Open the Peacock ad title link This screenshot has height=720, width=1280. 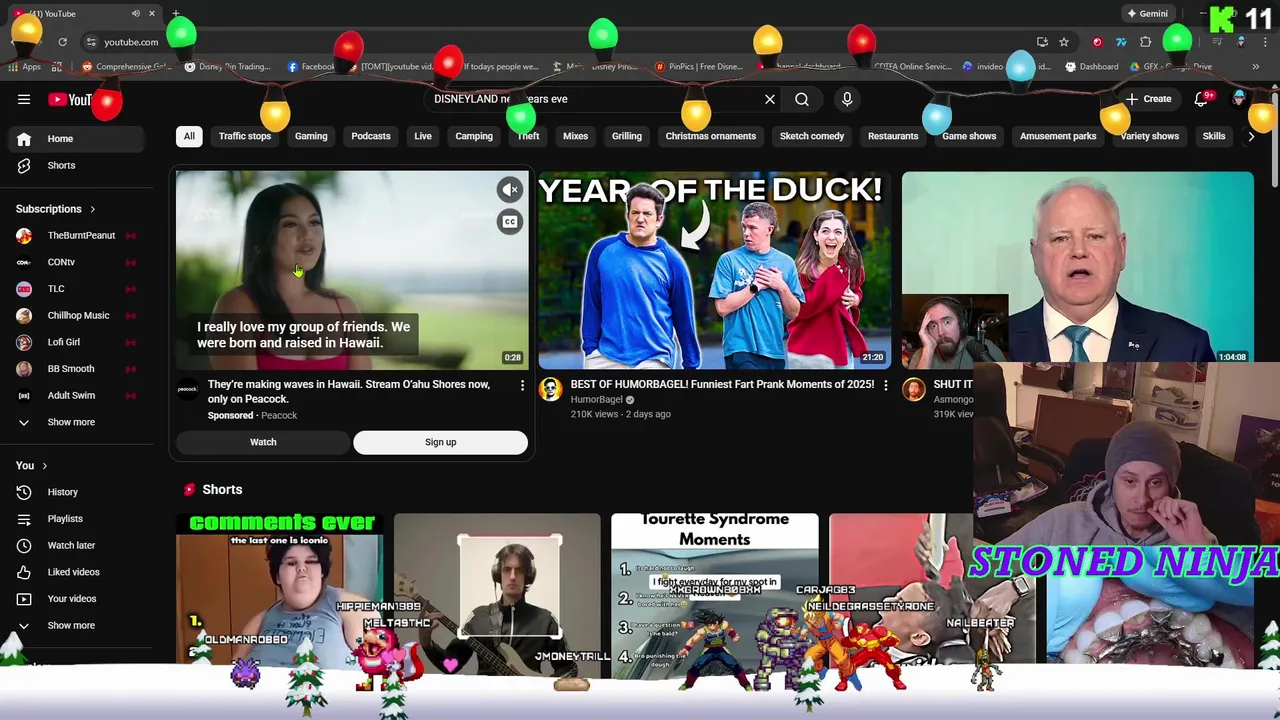(x=349, y=391)
